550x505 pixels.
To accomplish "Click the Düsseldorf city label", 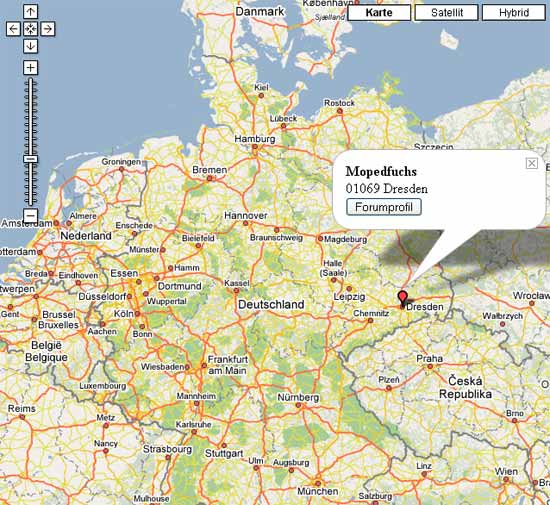I will [102, 297].
